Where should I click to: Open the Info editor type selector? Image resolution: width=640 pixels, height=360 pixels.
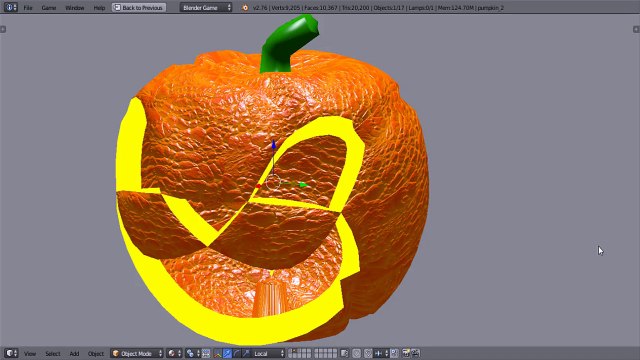point(11,7)
